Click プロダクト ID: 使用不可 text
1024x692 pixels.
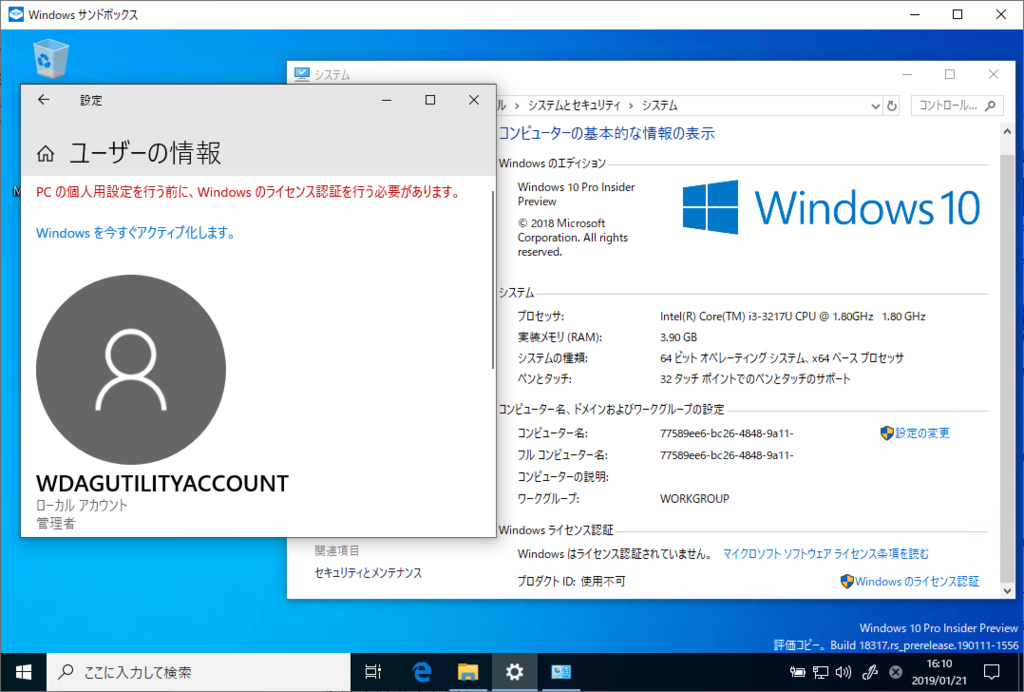[571, 581]
